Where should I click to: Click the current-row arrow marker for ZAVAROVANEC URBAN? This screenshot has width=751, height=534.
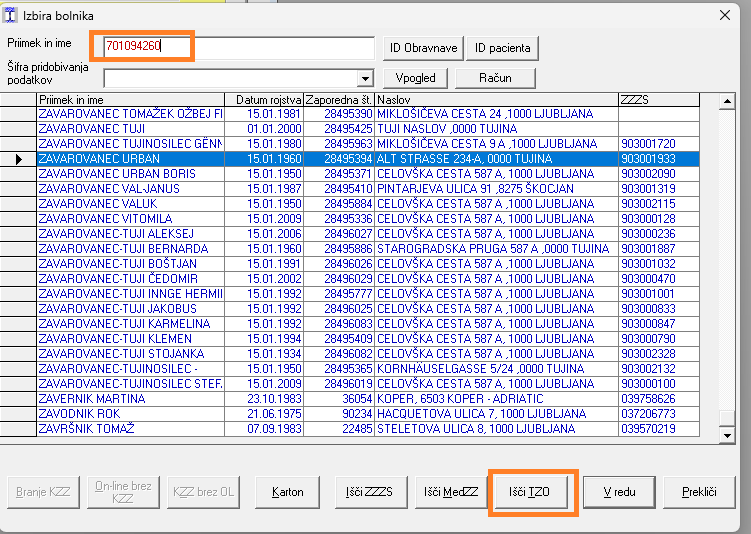(x=18, y=159)
